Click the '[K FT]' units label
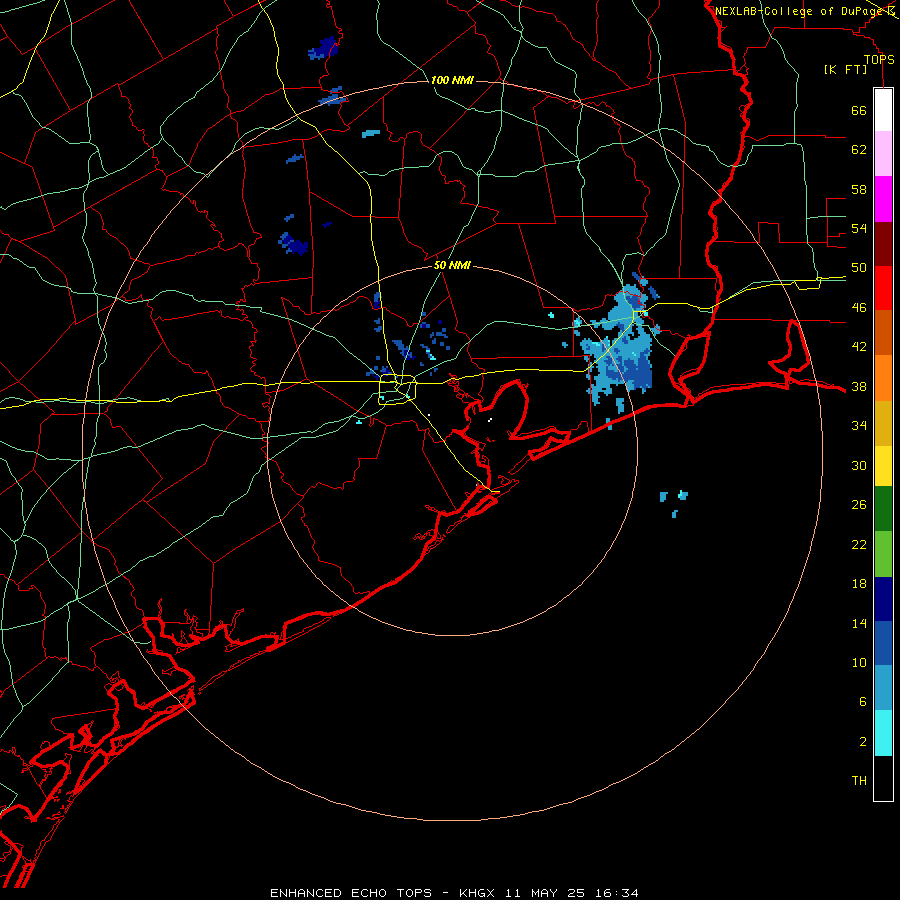Screen dimensions: 900x900 point(845,69)
